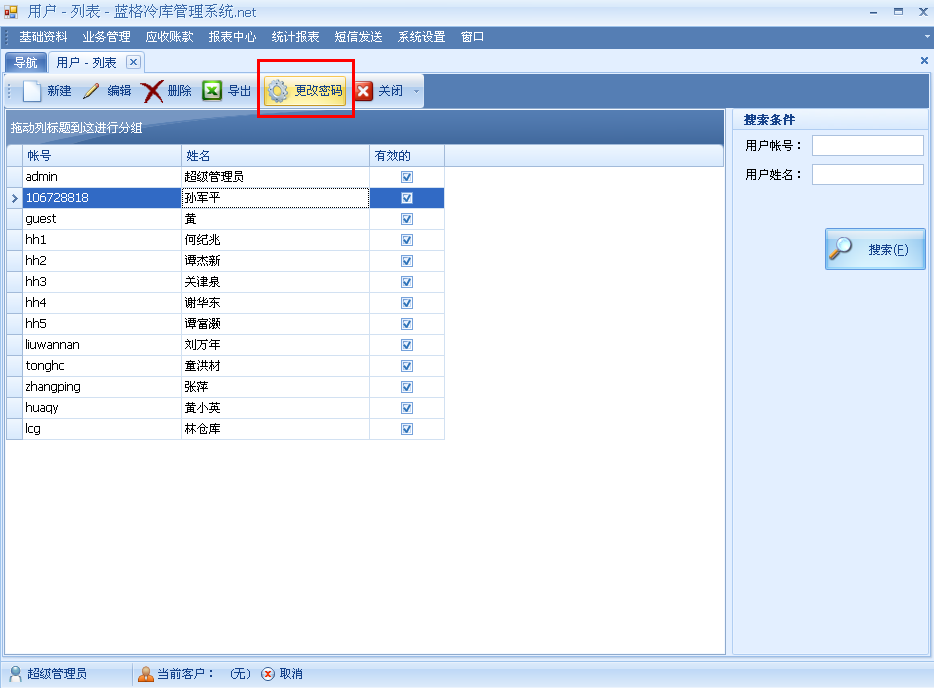934x688 pixels.
Task: Select the admin account cell
Action: 102,177
